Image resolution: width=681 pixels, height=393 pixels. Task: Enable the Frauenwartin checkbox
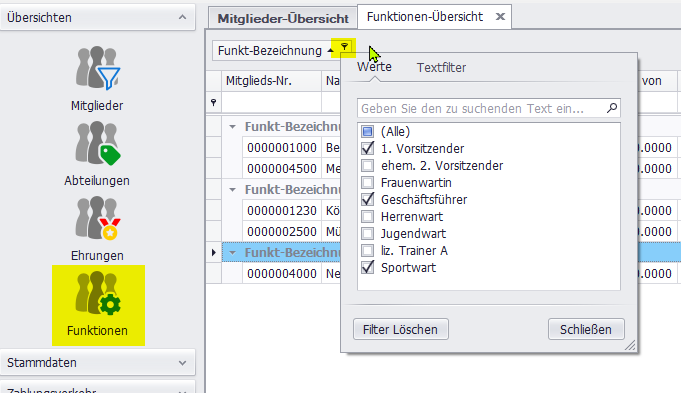coord(367,182)
